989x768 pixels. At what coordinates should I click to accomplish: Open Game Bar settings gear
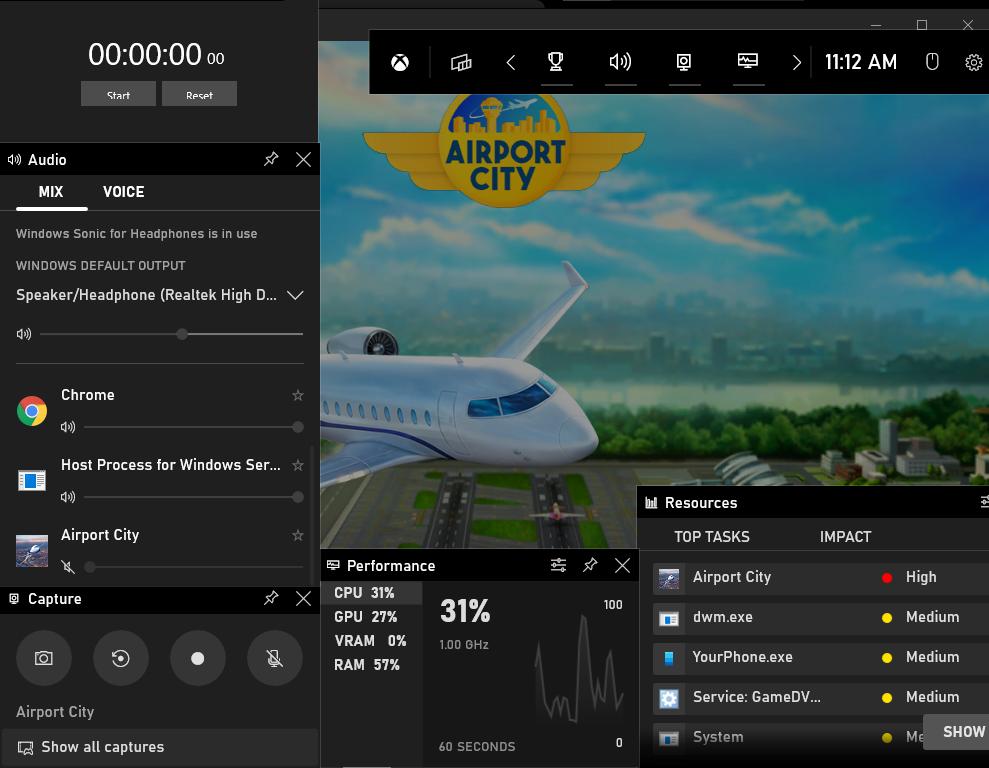click(974, 62)
